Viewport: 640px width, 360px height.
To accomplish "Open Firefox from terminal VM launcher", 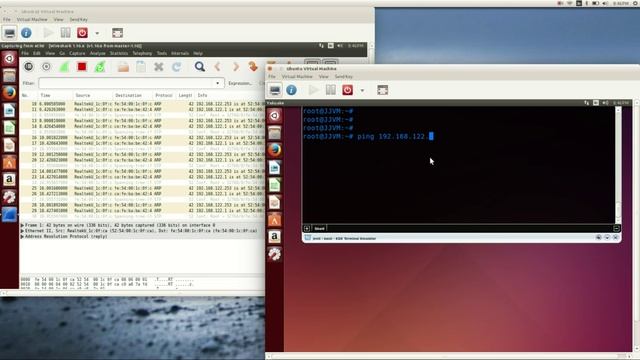I will pyautogui.click(x=275, y=150).
